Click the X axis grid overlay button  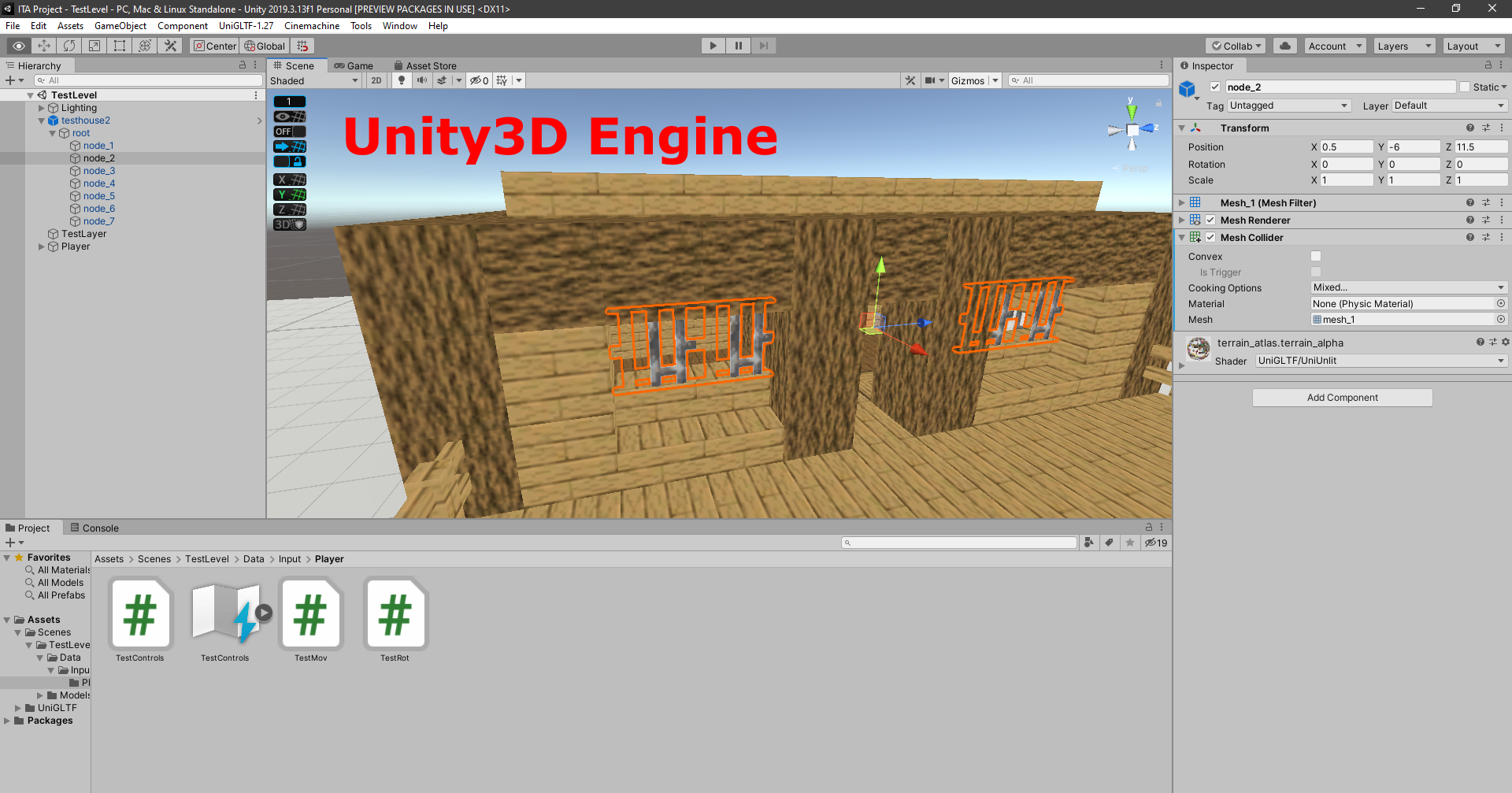point(290,180)
